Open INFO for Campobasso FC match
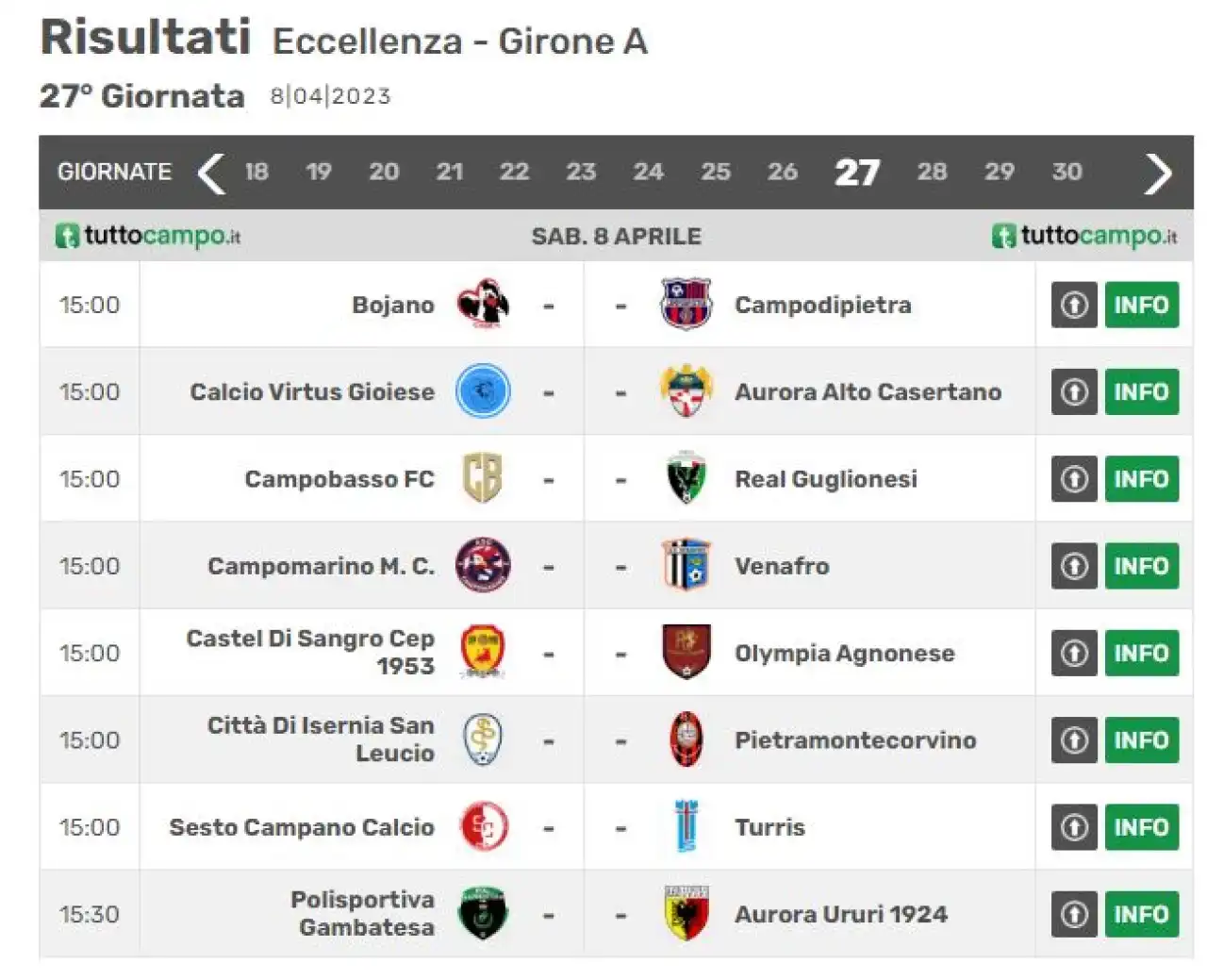The height and width of the screenshot is (980, 1207). pos(1141,479)
